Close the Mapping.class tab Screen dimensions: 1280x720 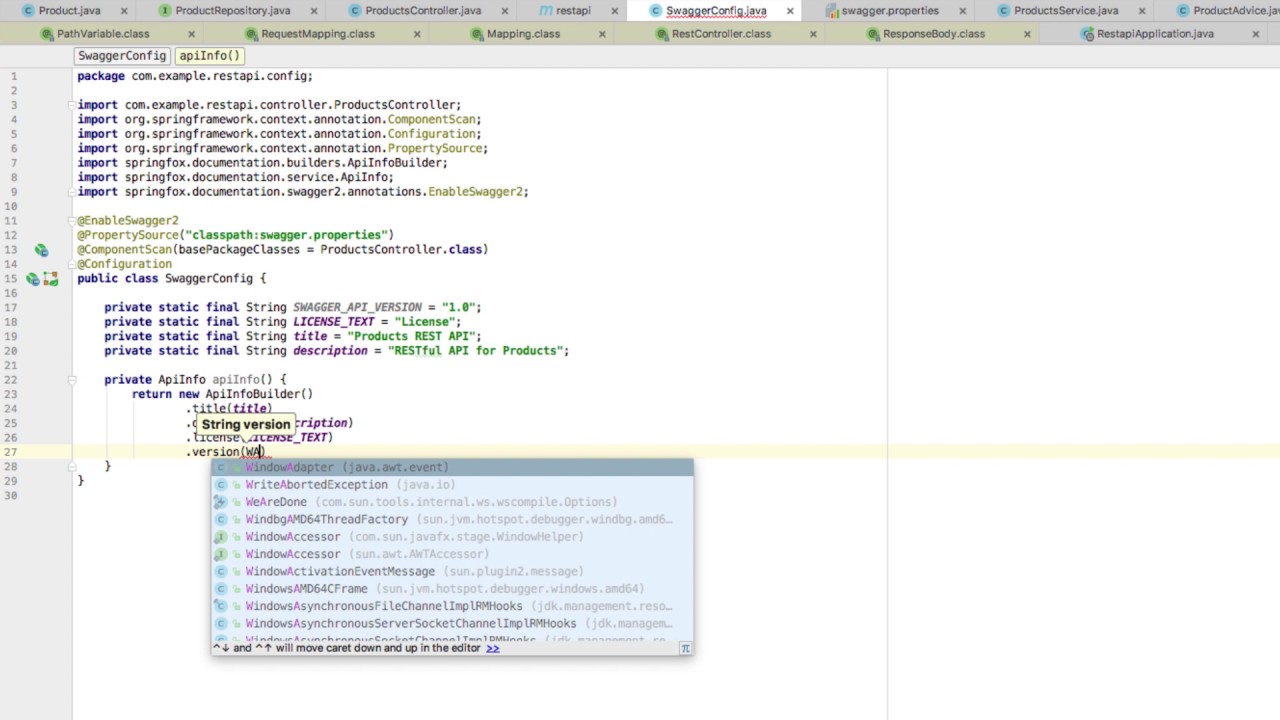[602, 34]
